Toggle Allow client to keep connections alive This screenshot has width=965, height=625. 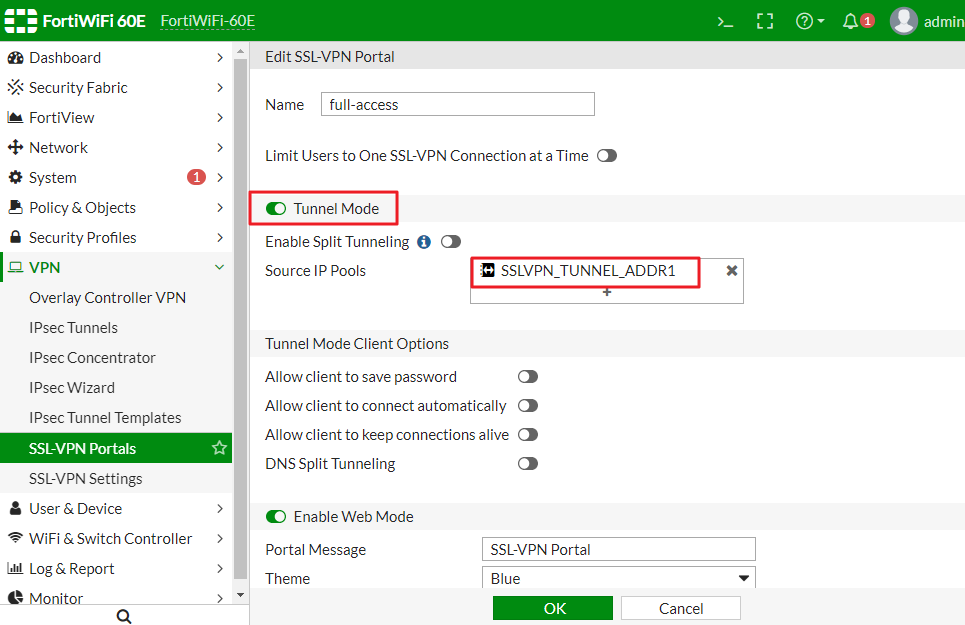(528, 435)
